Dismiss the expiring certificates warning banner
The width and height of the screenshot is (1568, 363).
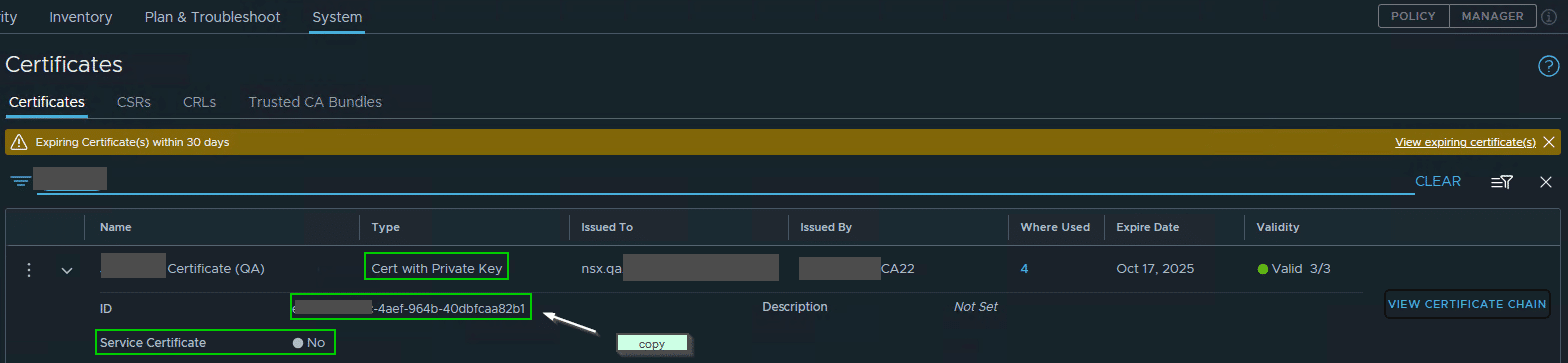tap(1549, 142)
